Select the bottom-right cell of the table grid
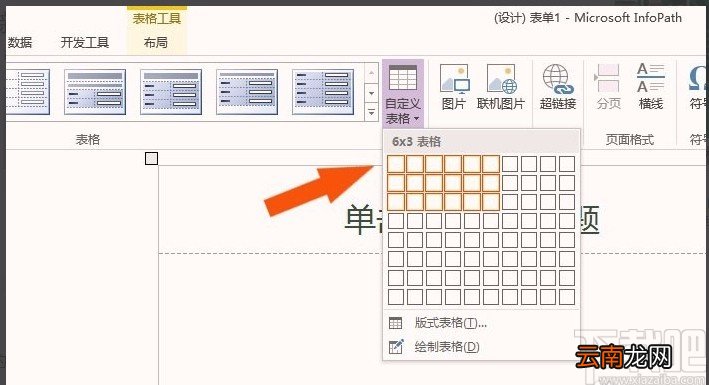 567,297
